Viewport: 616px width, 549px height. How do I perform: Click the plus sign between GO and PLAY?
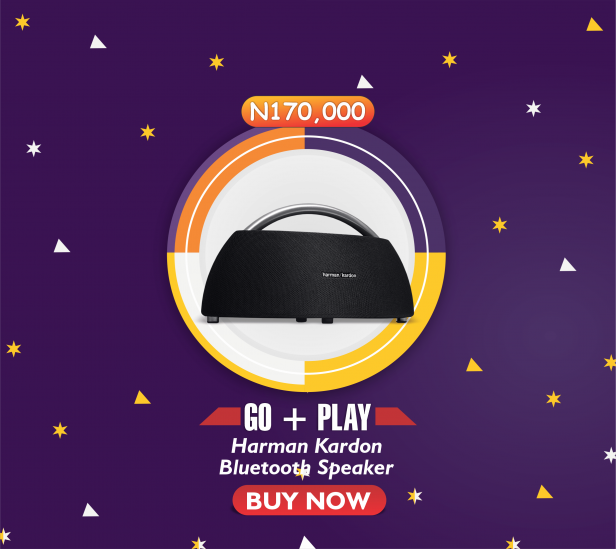(x=295, y=418)
